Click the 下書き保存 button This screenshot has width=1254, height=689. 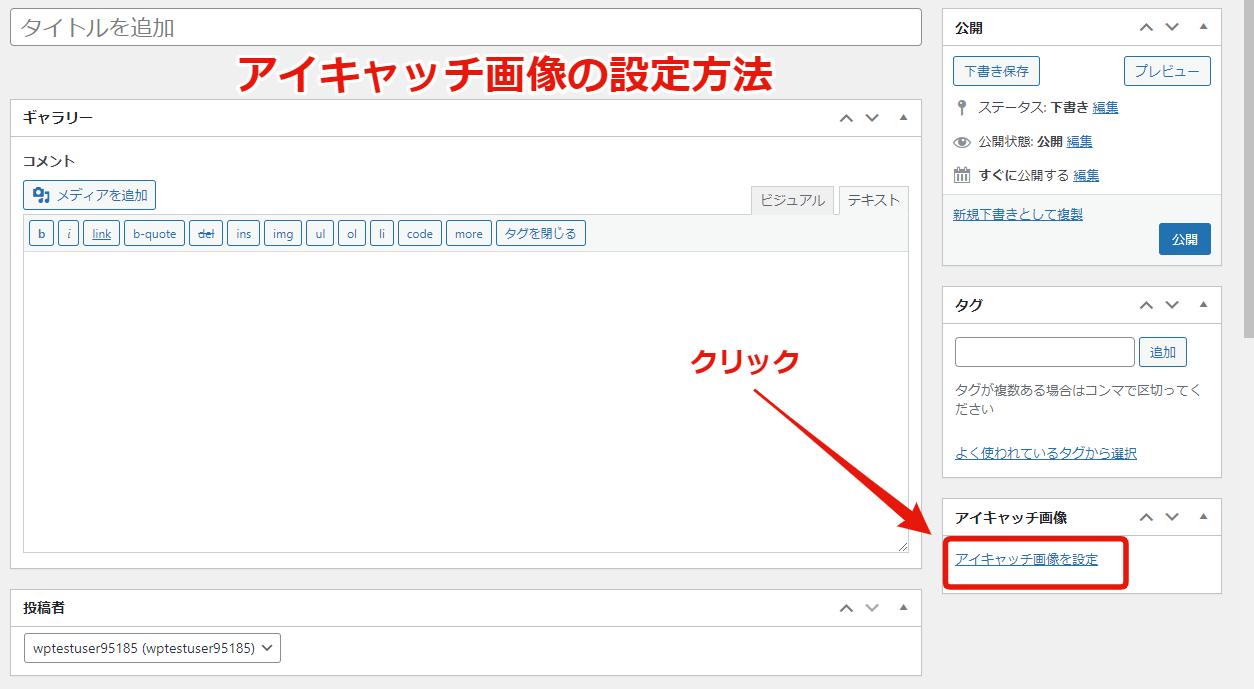996,71
